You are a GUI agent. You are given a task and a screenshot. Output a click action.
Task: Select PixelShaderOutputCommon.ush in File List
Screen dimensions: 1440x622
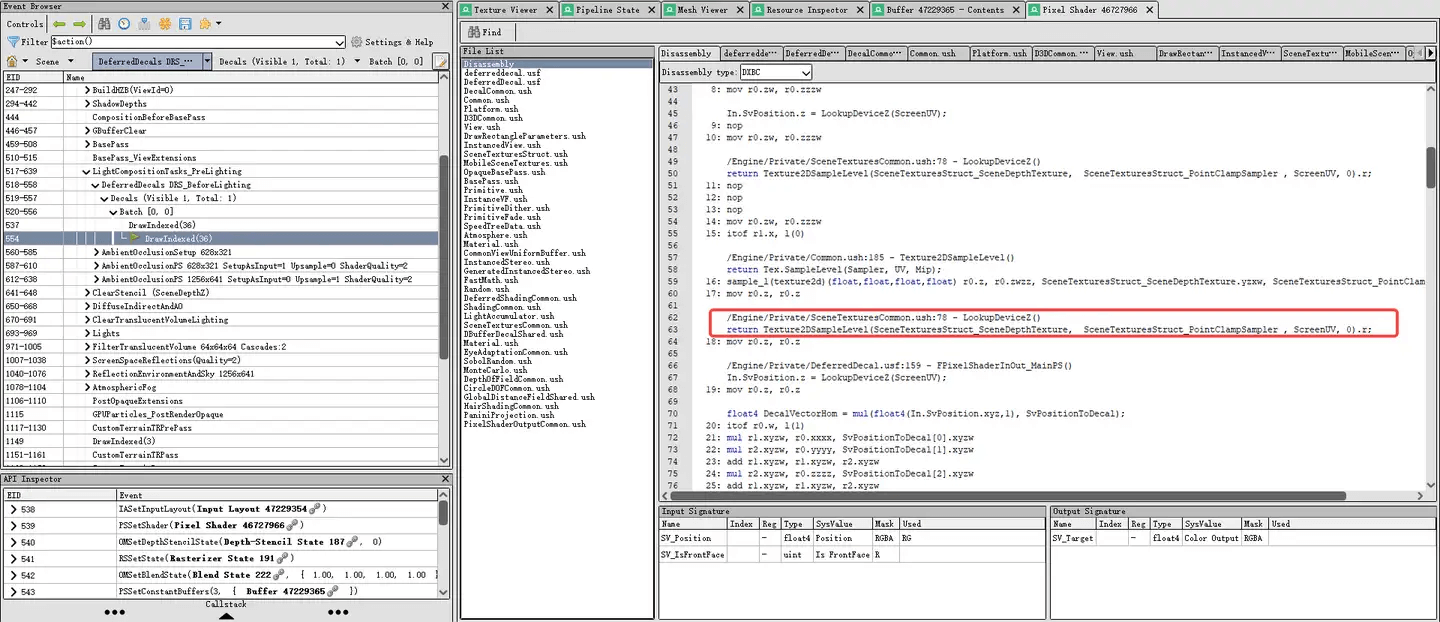pos(524,424)
